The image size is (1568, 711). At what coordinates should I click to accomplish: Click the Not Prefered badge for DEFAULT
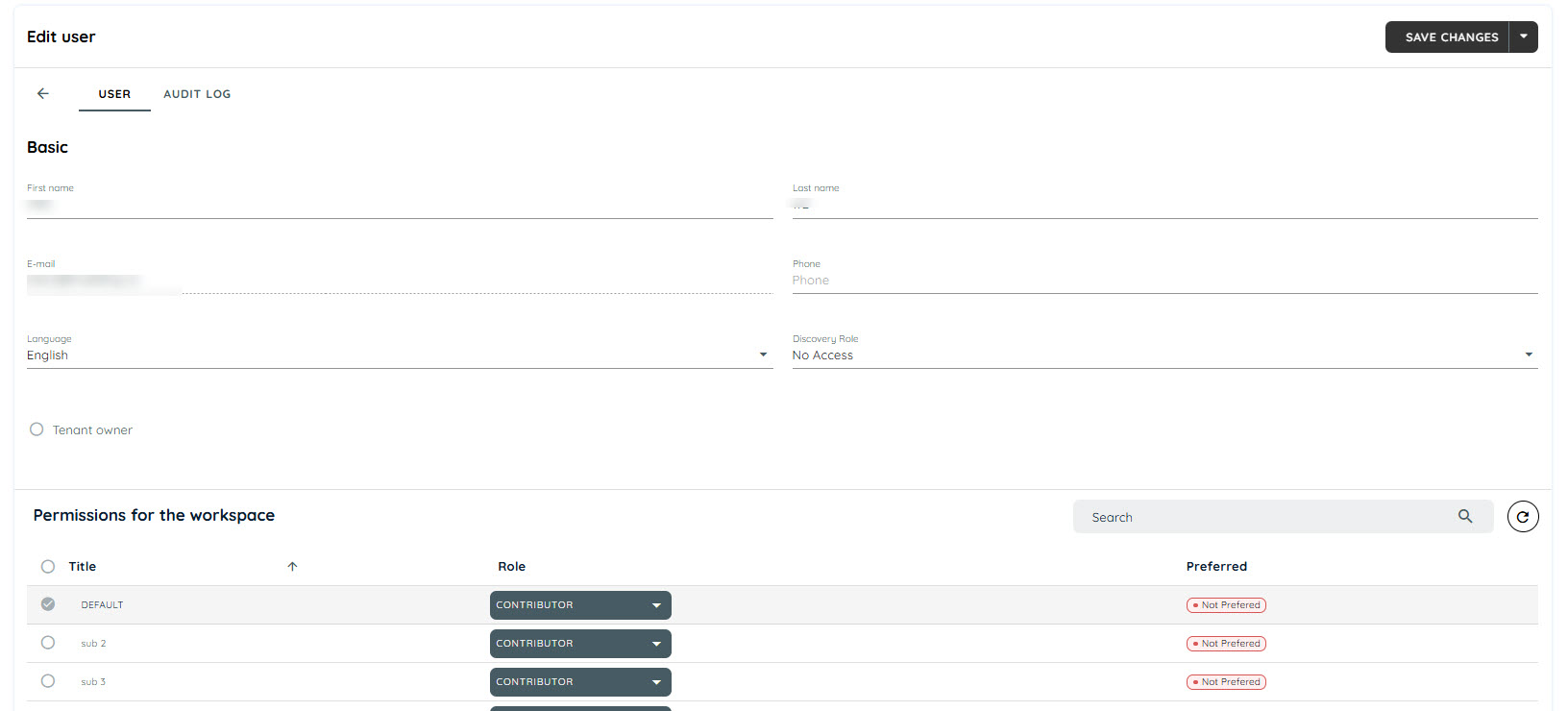click(1226, 605)
